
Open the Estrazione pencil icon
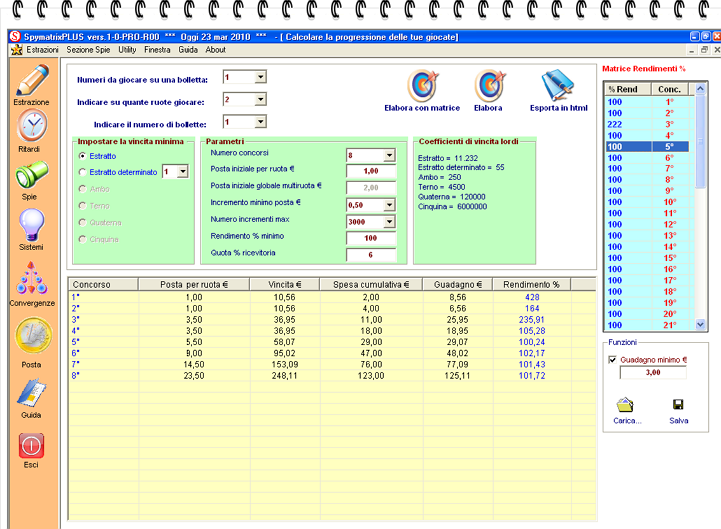coord(32,81)
